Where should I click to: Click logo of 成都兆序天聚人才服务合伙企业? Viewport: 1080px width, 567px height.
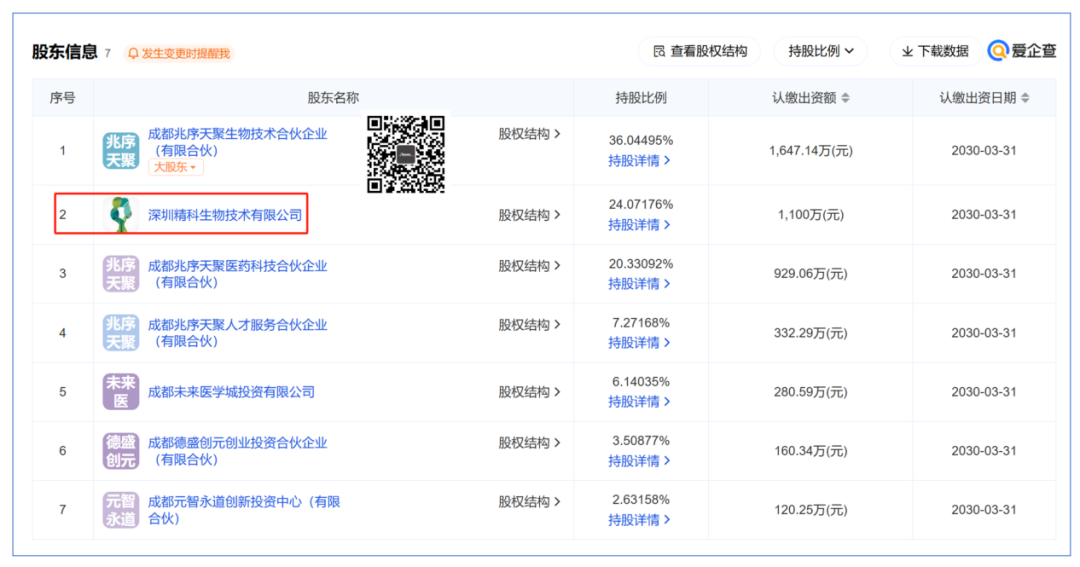tap(121, 333)
